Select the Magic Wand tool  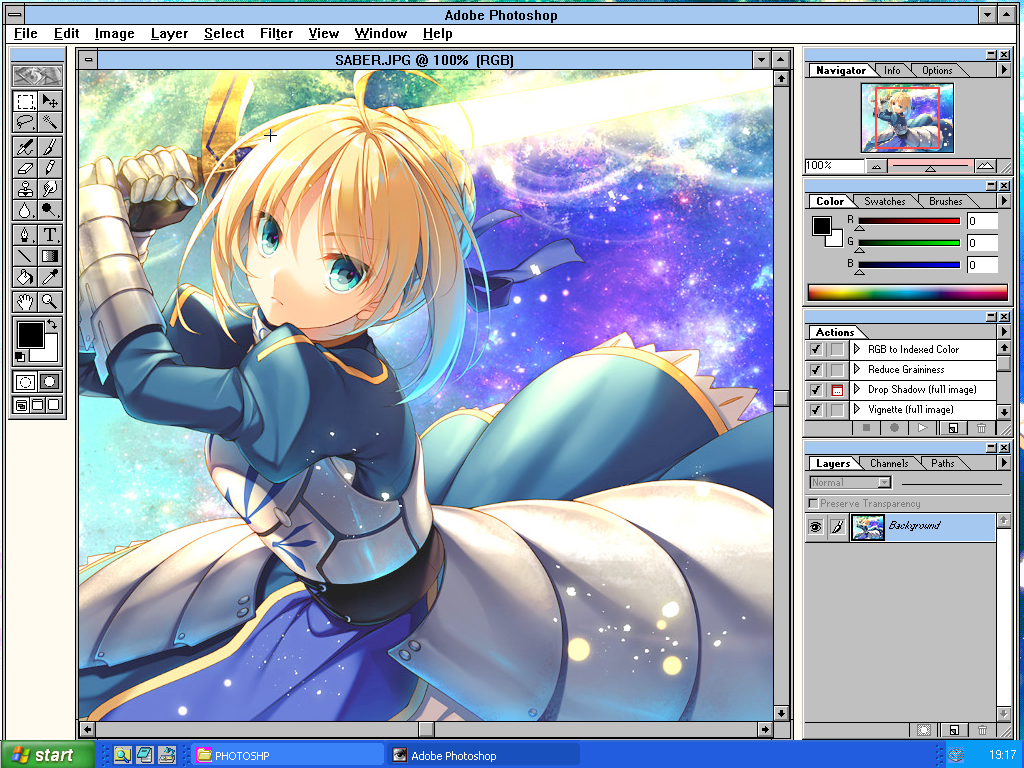pos(49,122)
